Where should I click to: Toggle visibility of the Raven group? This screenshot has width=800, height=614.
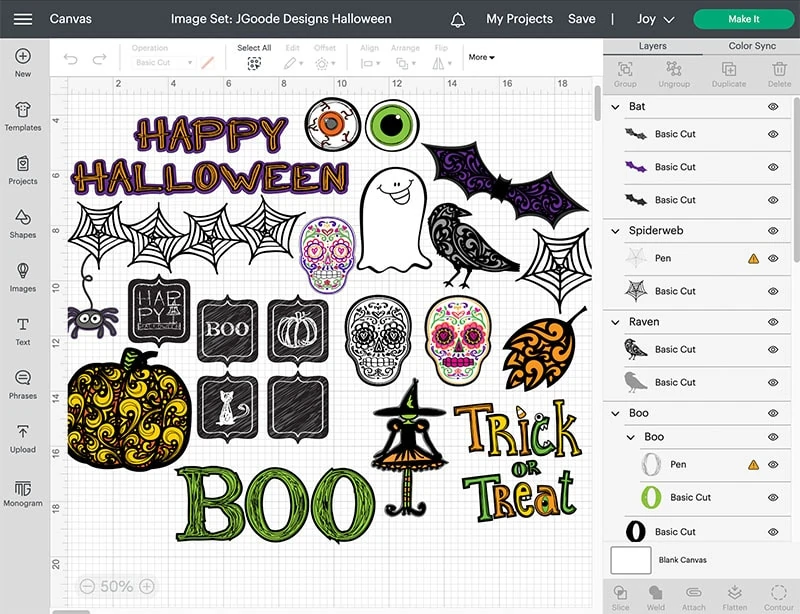[773, 322]
